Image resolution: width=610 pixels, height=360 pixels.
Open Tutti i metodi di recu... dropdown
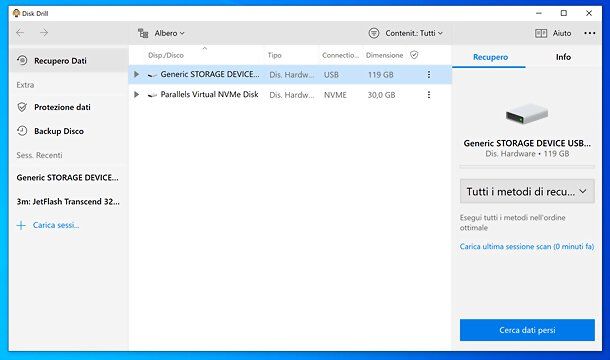point(527,191)
